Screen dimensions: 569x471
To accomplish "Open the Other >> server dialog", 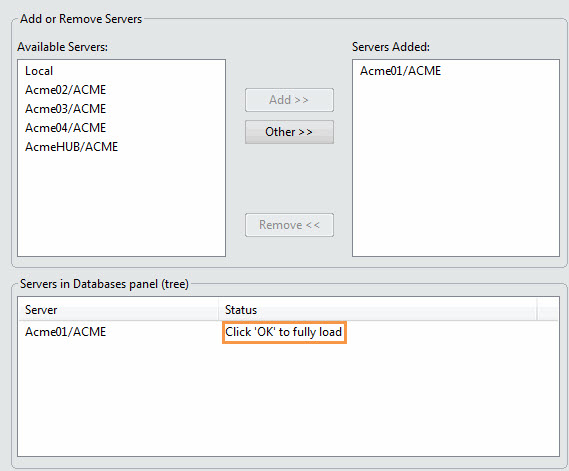I will (289, 132).
